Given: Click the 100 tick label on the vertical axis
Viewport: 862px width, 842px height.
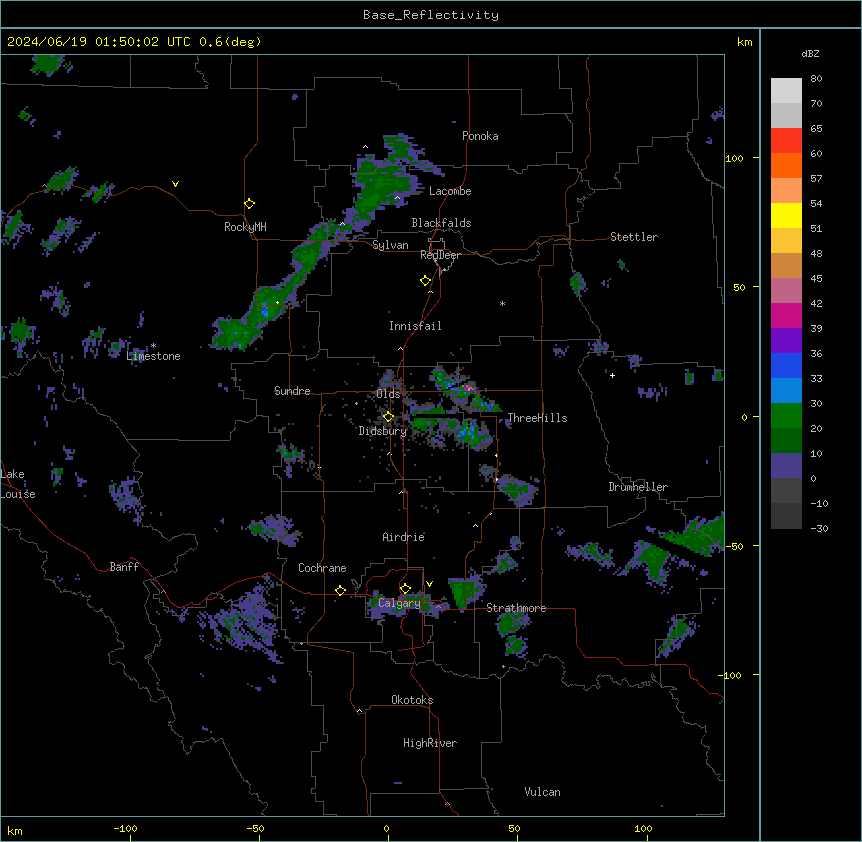Looking at the screenshot, I should click(734, 158).
